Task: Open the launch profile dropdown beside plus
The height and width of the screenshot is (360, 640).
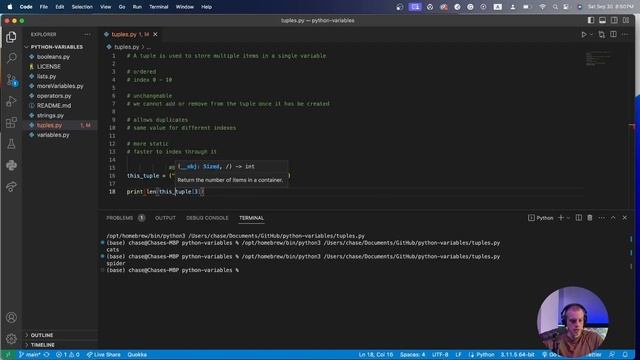Action: (x=568, y=218)
